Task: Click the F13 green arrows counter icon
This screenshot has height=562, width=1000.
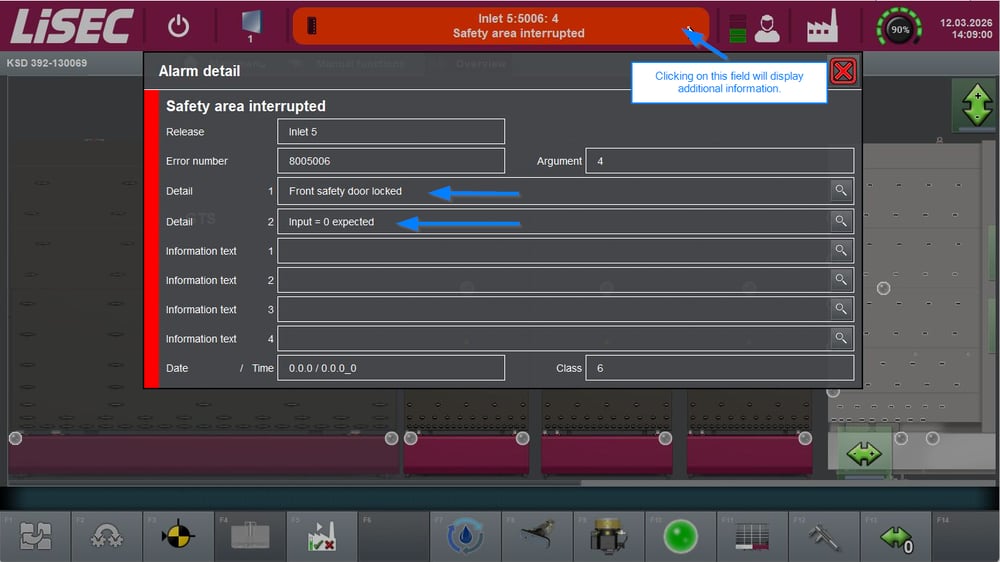Action: tap(896, 538)
